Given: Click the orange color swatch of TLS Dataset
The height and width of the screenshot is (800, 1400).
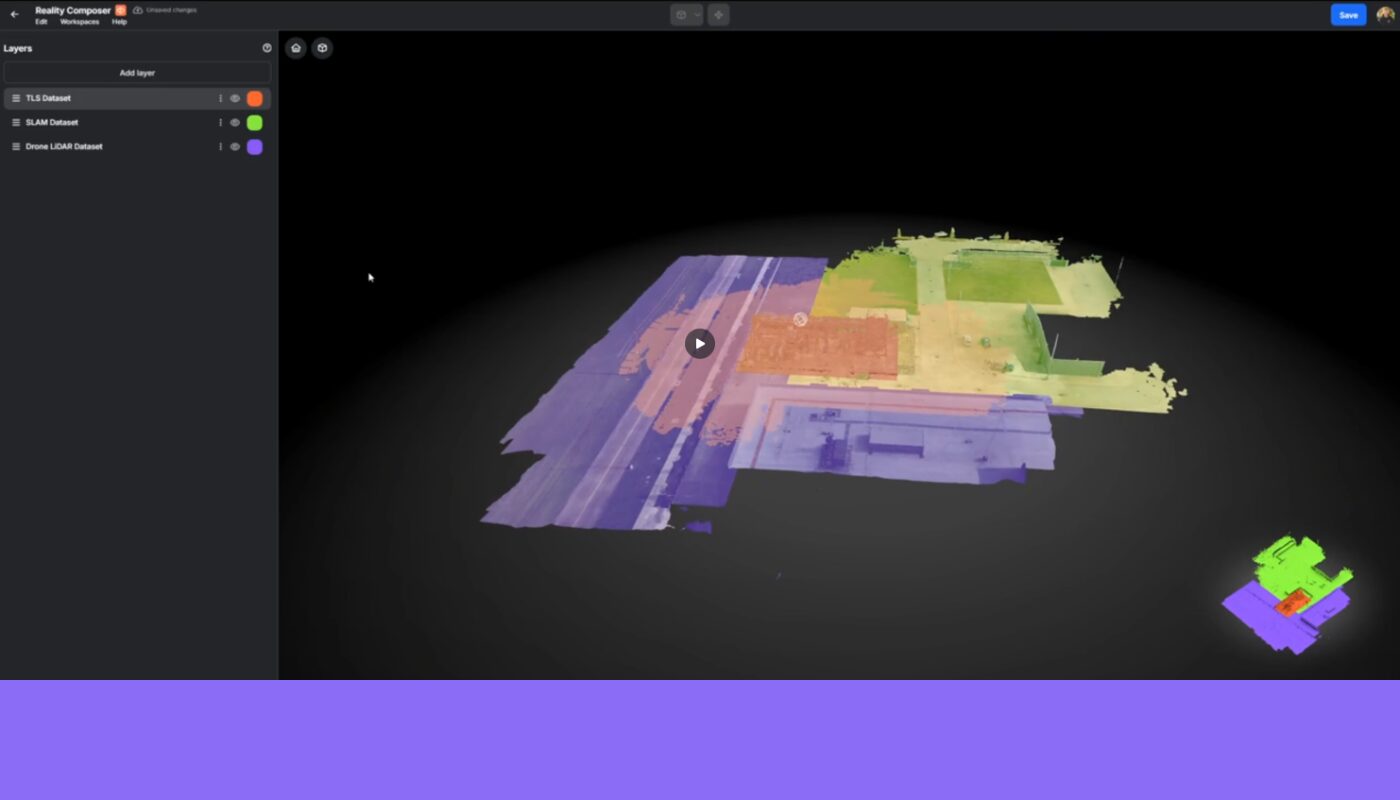Looking at the screenshot, I should coord(254,98).
